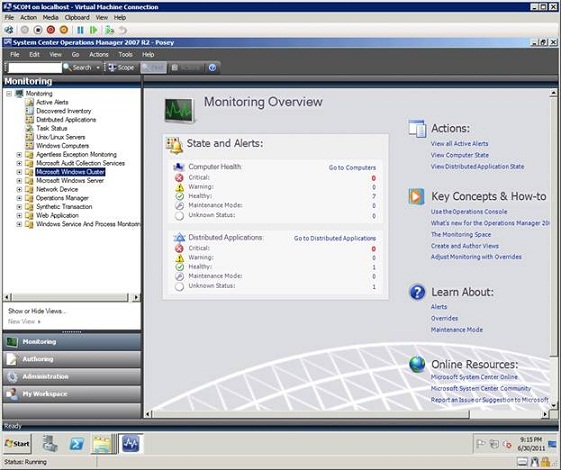This screenshot has width=561, height=470.
Task: Pause the virtual machine
Action: (81, 30)
